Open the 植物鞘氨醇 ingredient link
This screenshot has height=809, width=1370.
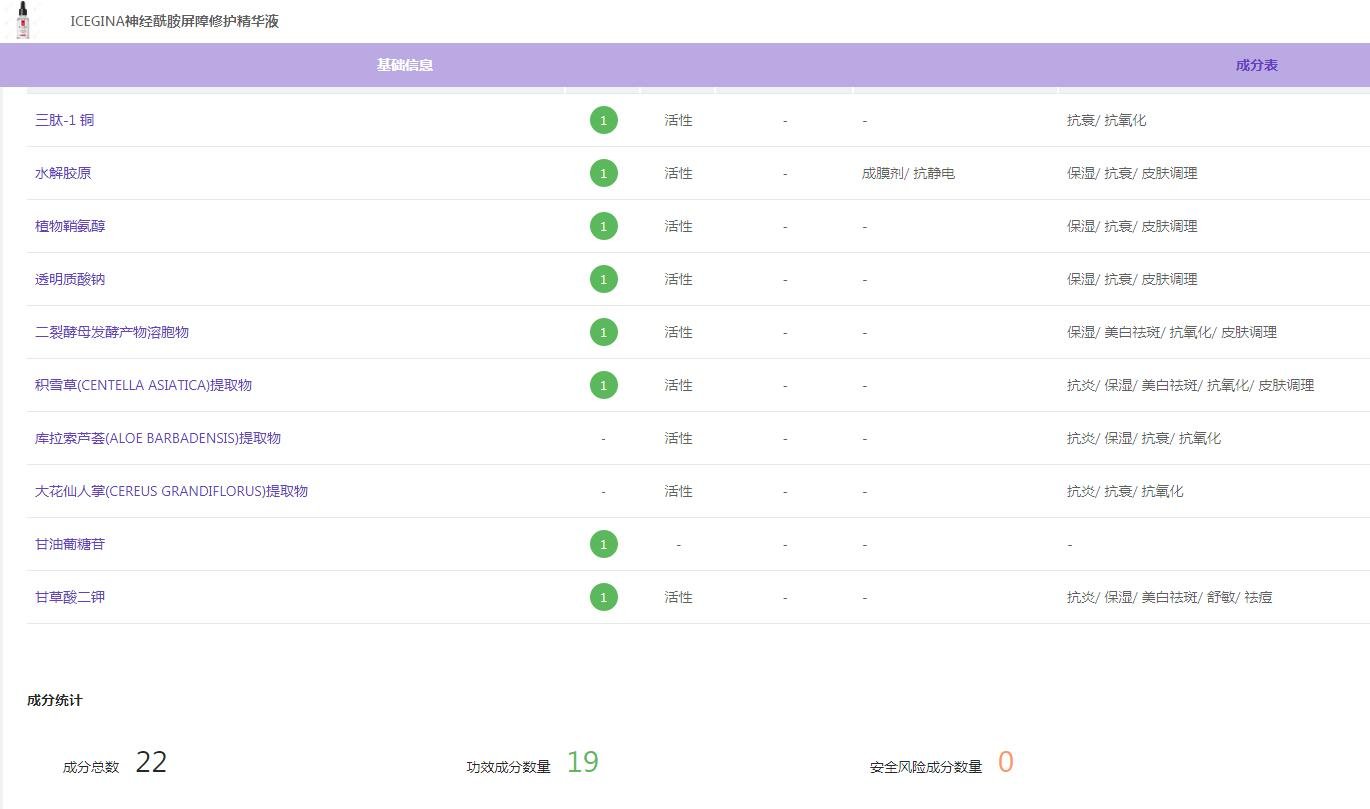click(x=70, y=226)
